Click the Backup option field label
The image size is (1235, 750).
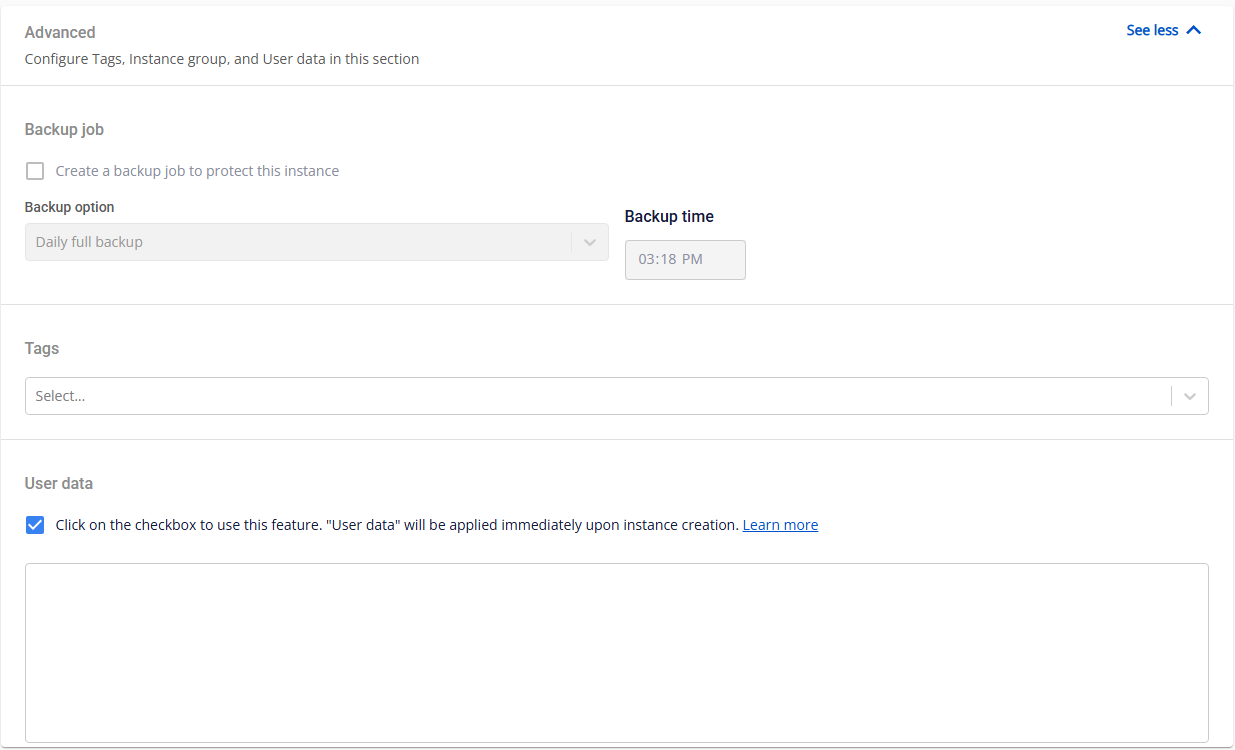69,207
